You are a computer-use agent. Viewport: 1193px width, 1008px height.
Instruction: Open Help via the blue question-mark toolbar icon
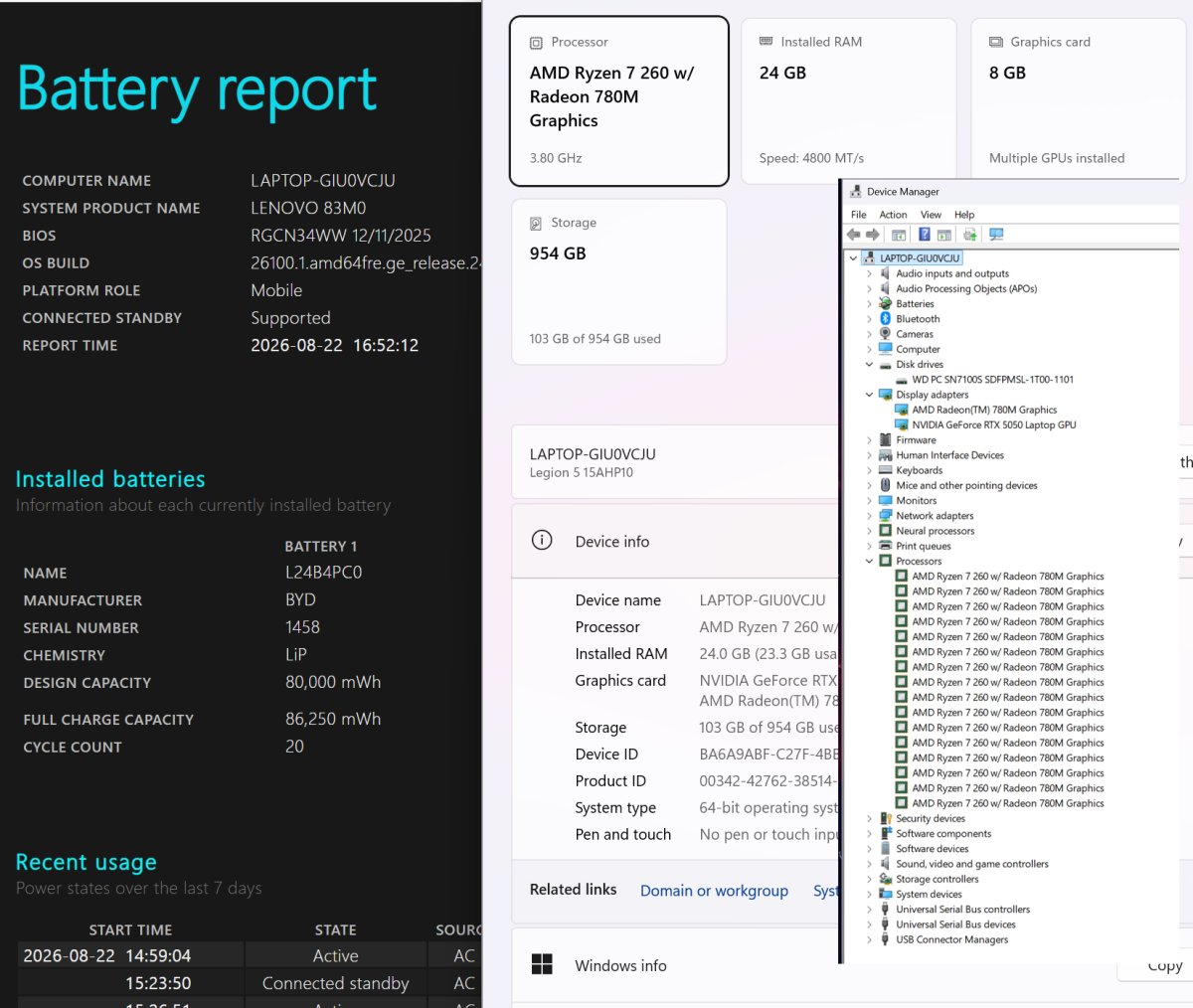tap(925, 235)
